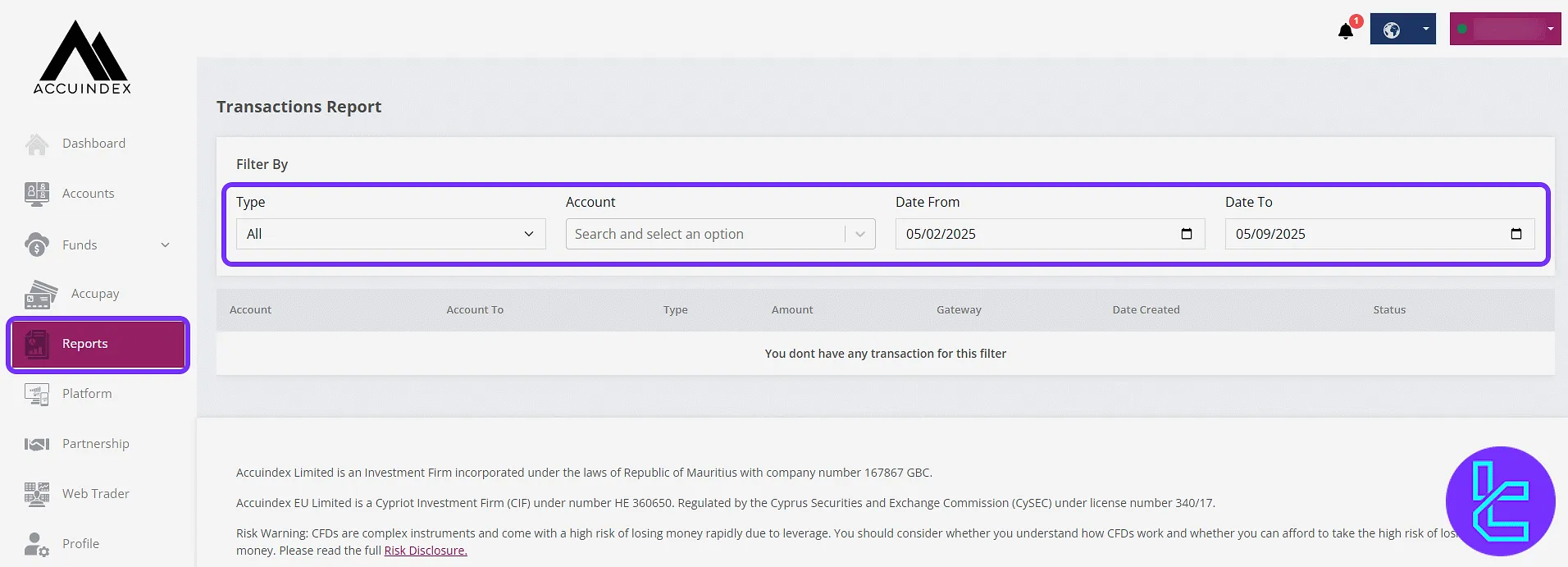Open the language globe selector
Image resolution: width=1568 pixels, height=567 pixels.
point(1402,30)
